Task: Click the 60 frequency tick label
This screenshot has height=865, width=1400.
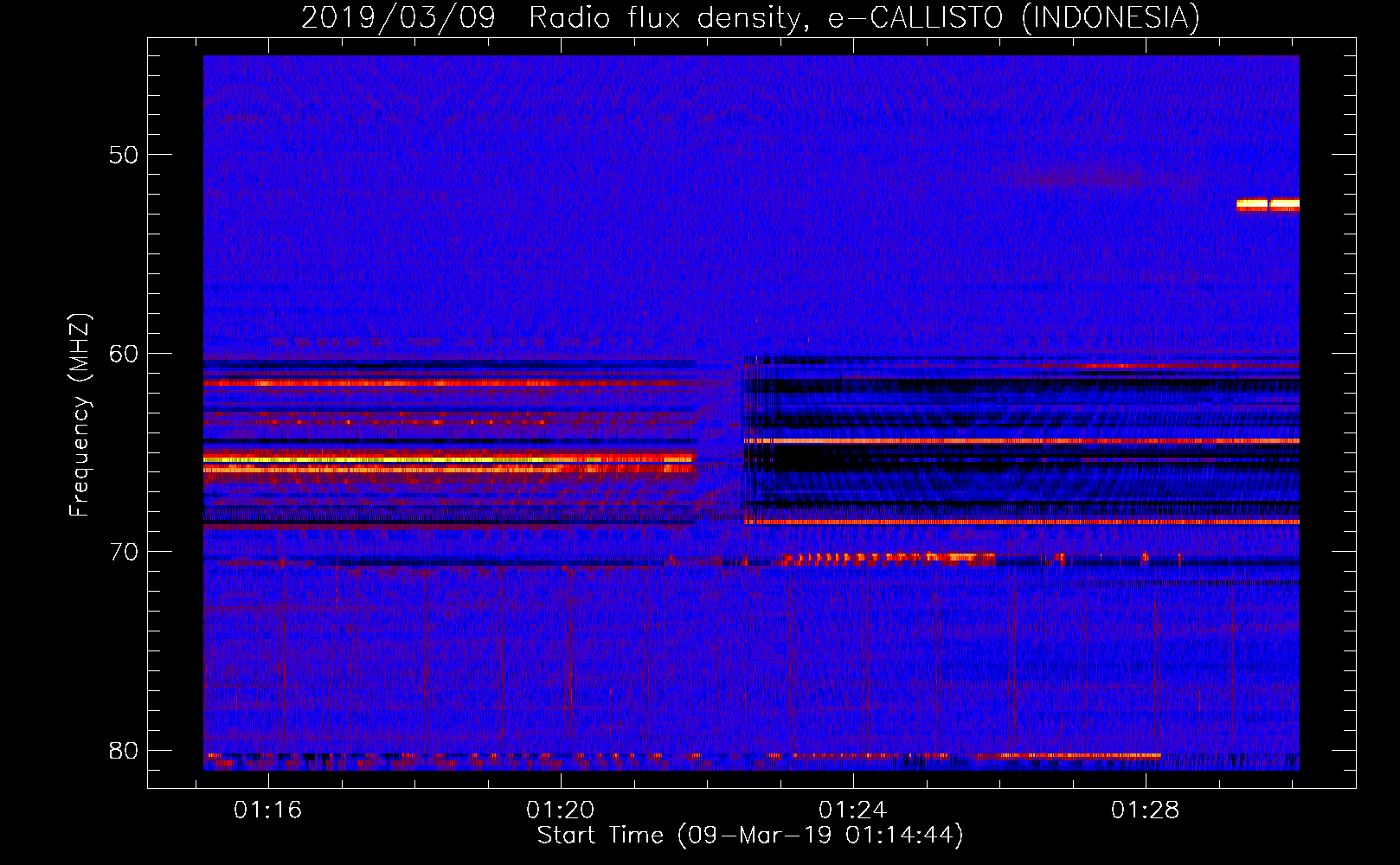Action: [124, 354]
